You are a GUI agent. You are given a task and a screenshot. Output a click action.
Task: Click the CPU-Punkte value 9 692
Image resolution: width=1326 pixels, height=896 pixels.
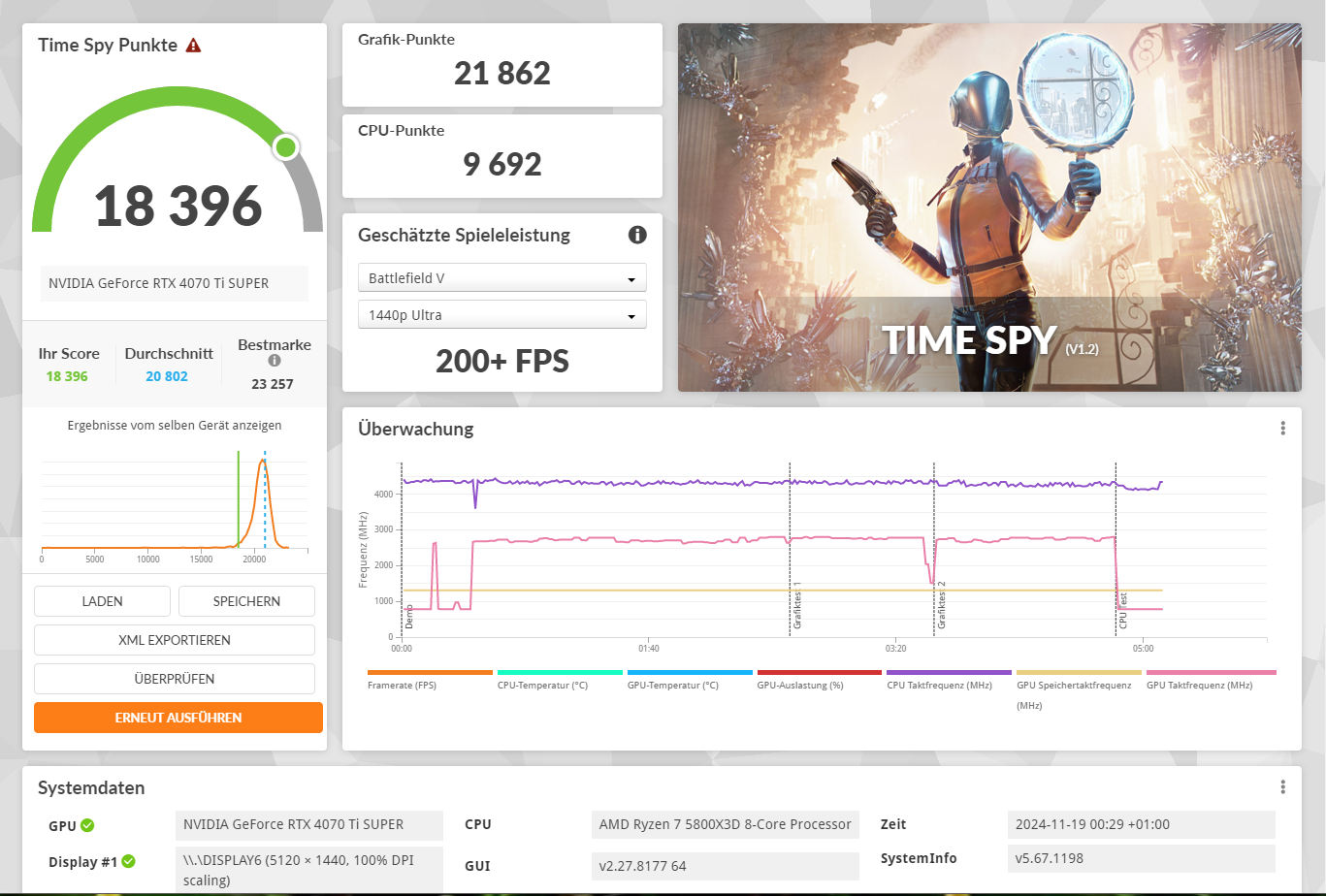tap(502, 164)
